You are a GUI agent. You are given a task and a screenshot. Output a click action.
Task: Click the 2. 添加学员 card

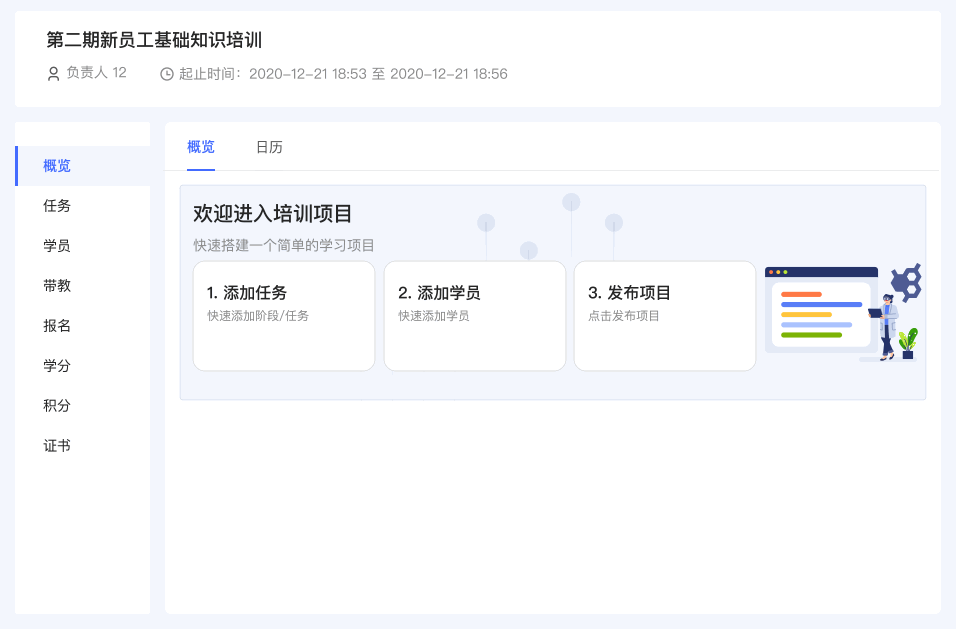tap(475, 315)
